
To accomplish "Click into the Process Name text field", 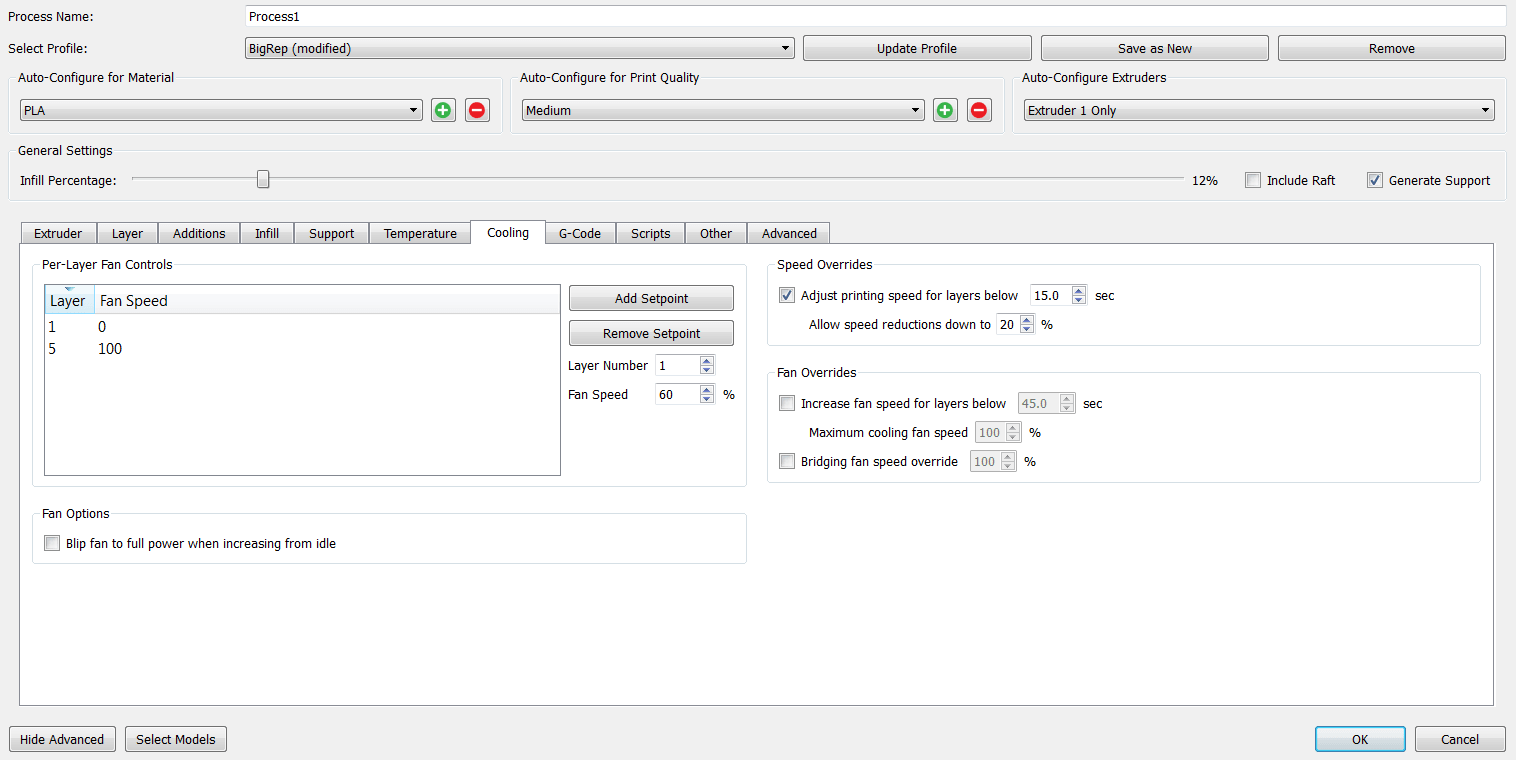I will pyautogui.click(x=874, y=17).
